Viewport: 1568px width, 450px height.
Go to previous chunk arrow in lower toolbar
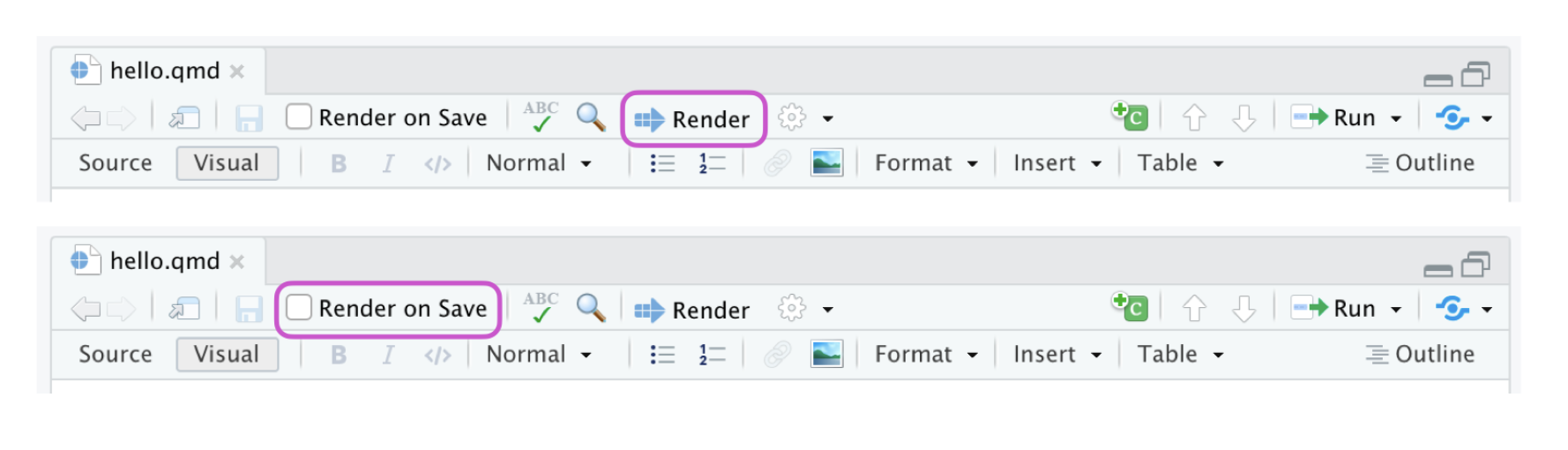[1194, 309]
